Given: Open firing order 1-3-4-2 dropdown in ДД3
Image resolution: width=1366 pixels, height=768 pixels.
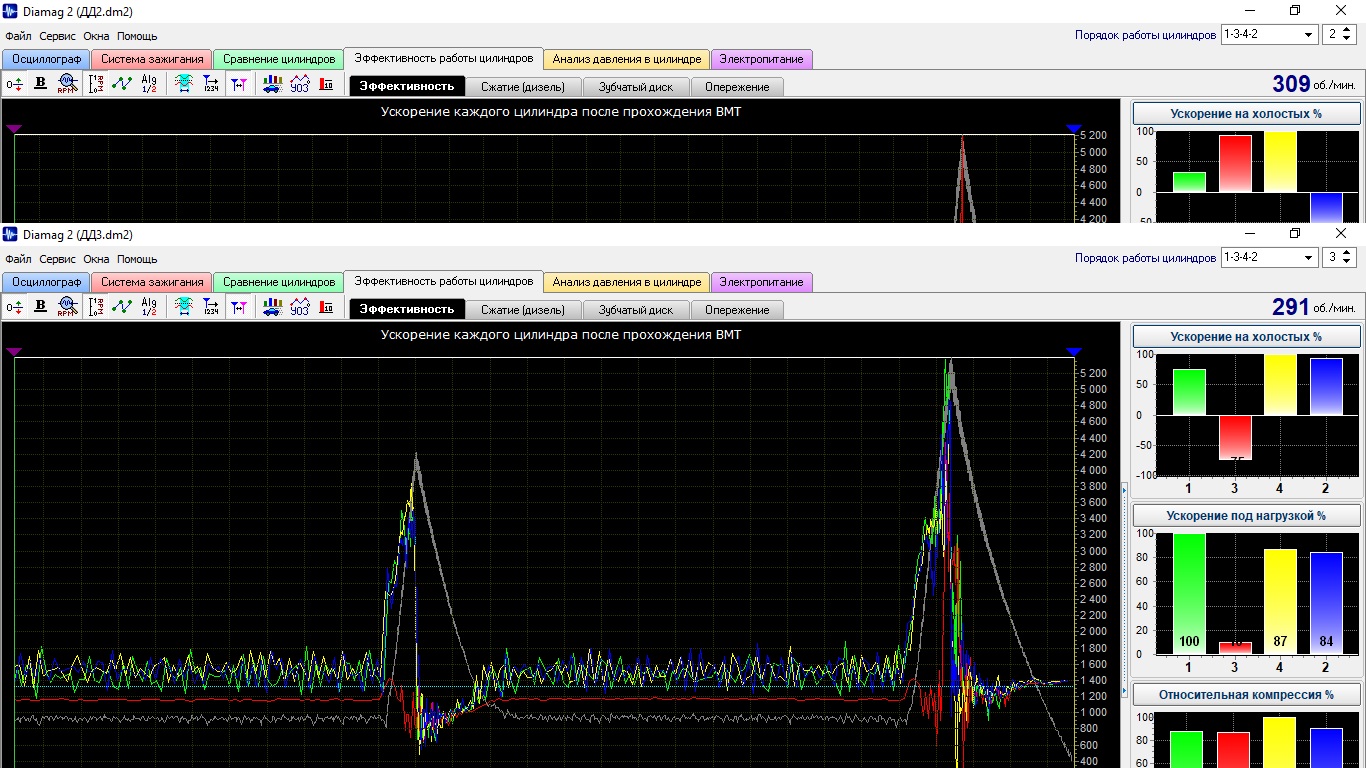Looking at the screenshot, I should click(1269, 257).
